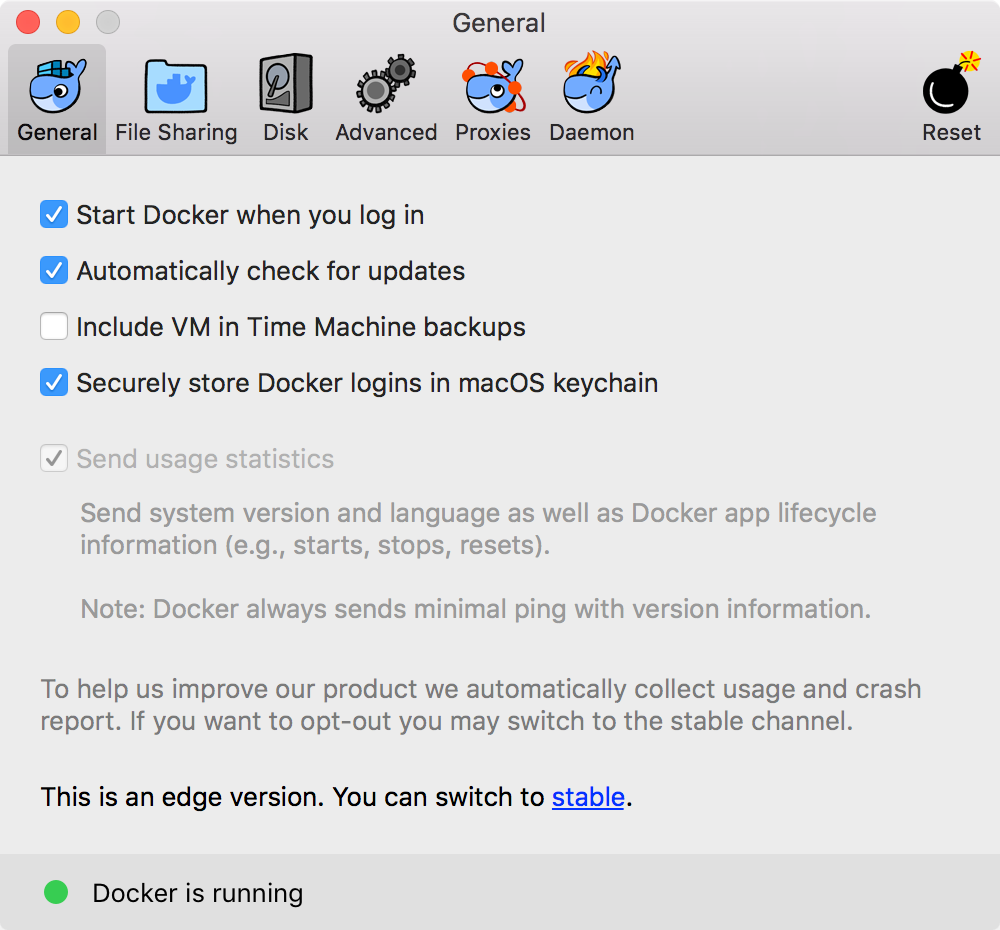1000x930 pixels.
Task: Click the Reset label in toolbar
Action: pos(951,132)
